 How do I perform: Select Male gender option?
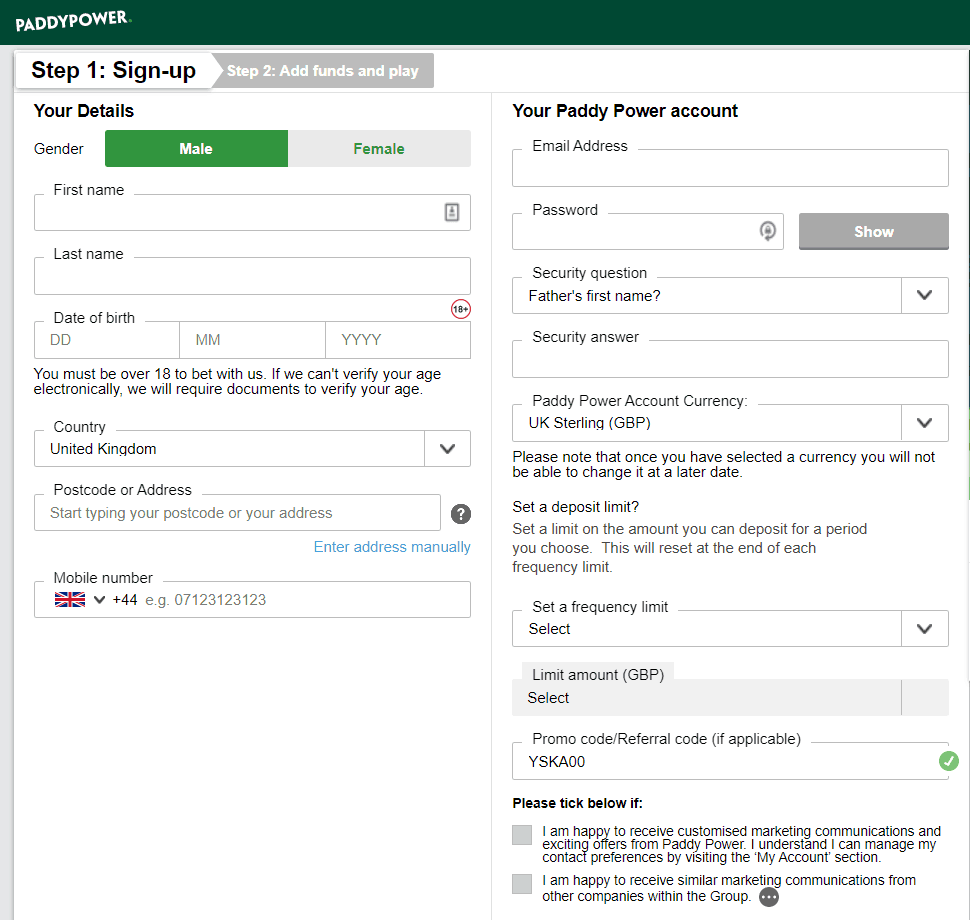(196, 148)
